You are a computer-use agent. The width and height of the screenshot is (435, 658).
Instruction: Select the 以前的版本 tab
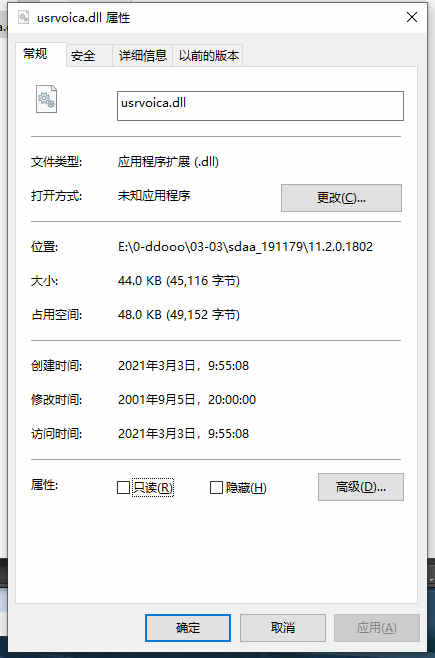[208, 56]
